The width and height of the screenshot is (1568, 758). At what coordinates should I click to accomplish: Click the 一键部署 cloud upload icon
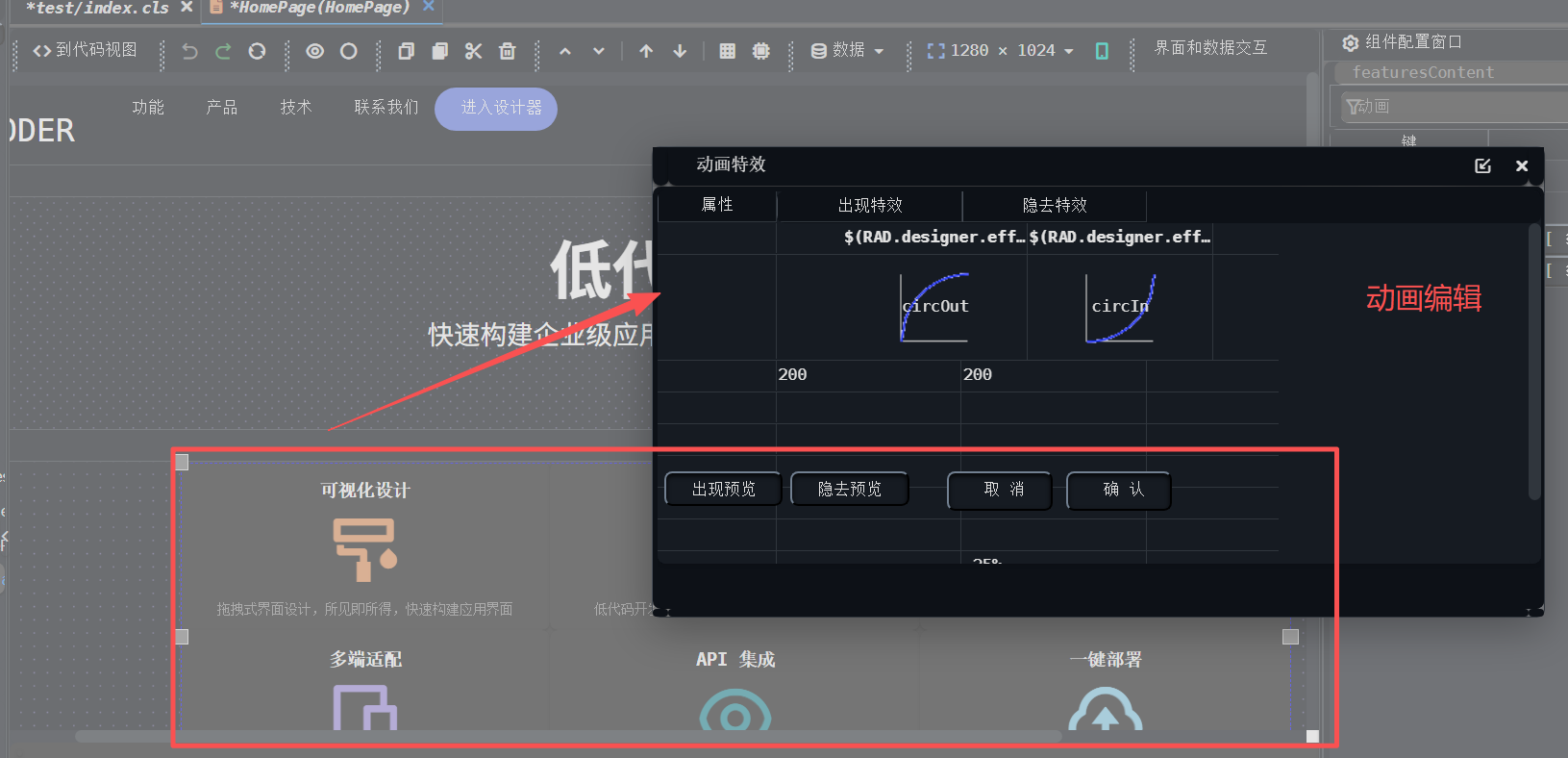point(1106,709)
